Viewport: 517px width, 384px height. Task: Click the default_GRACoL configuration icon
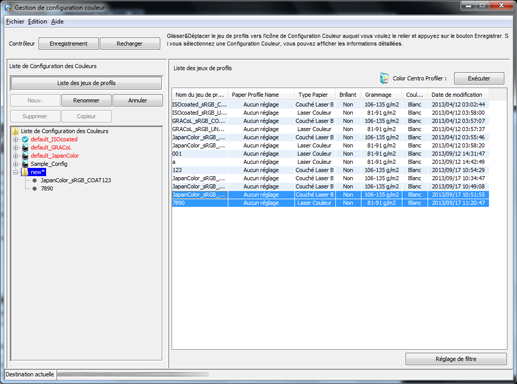[25, 148]
